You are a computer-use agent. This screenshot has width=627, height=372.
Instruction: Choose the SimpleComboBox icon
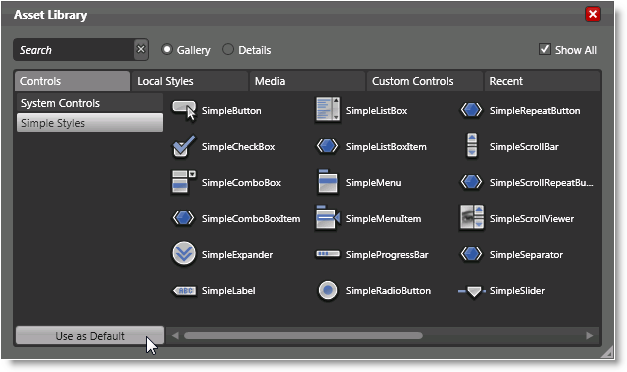click(184, 182)
